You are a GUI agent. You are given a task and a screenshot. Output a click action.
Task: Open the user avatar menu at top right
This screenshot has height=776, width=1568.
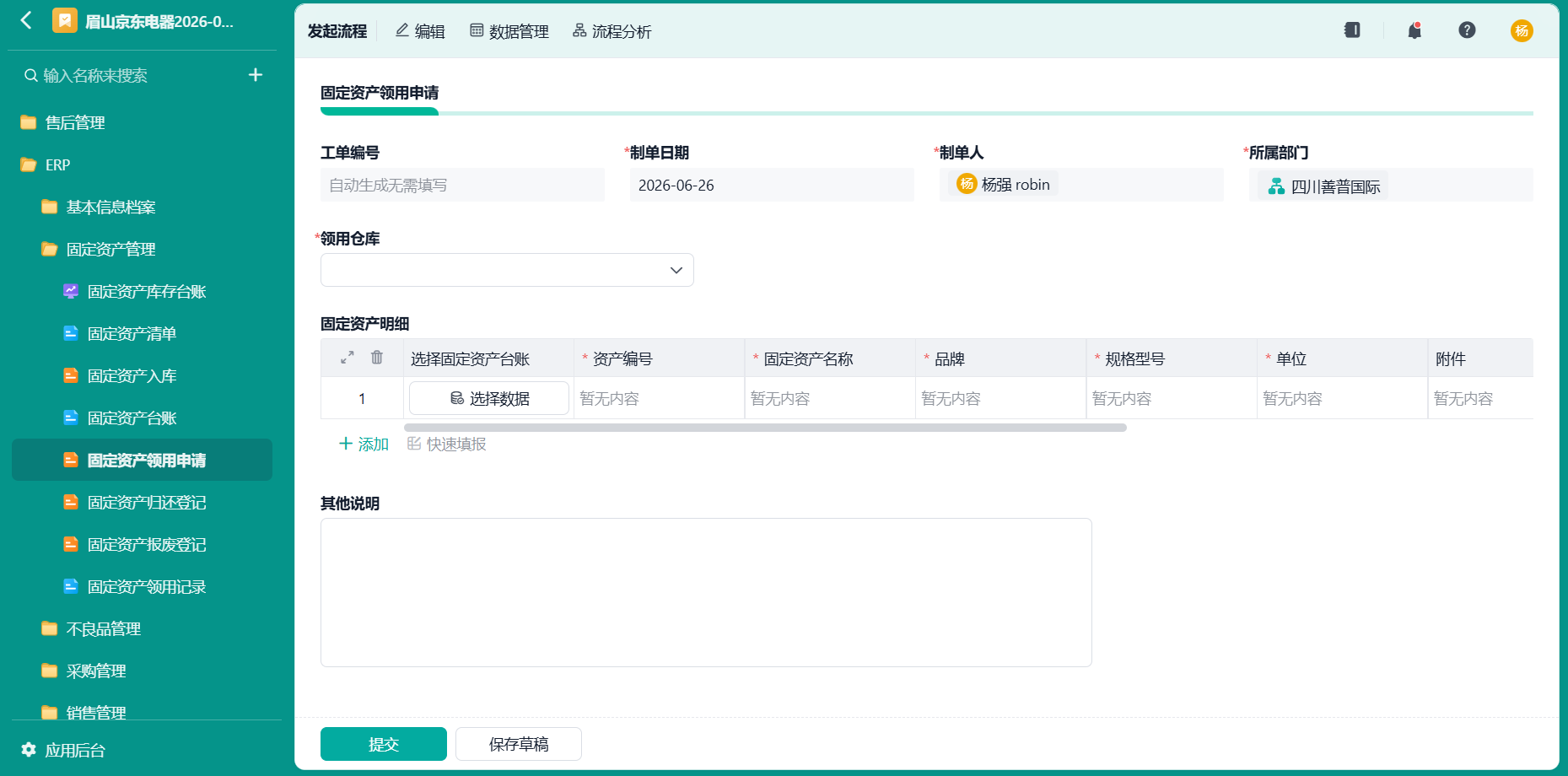click(1522, 31)
